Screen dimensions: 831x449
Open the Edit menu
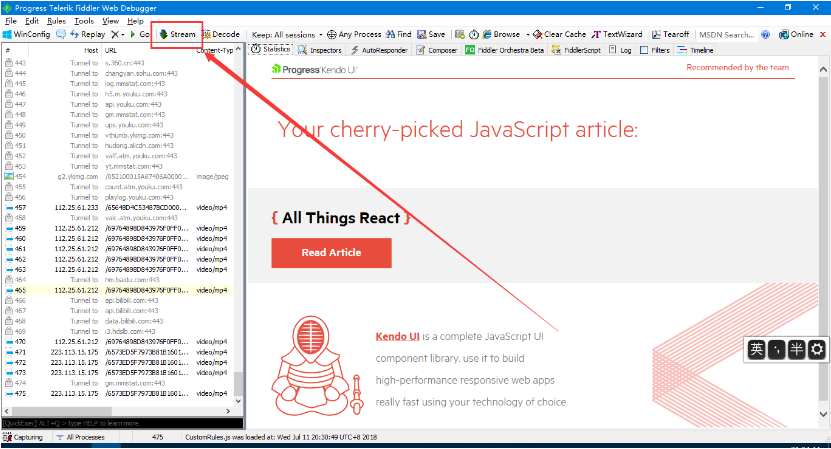pos(32,21)
